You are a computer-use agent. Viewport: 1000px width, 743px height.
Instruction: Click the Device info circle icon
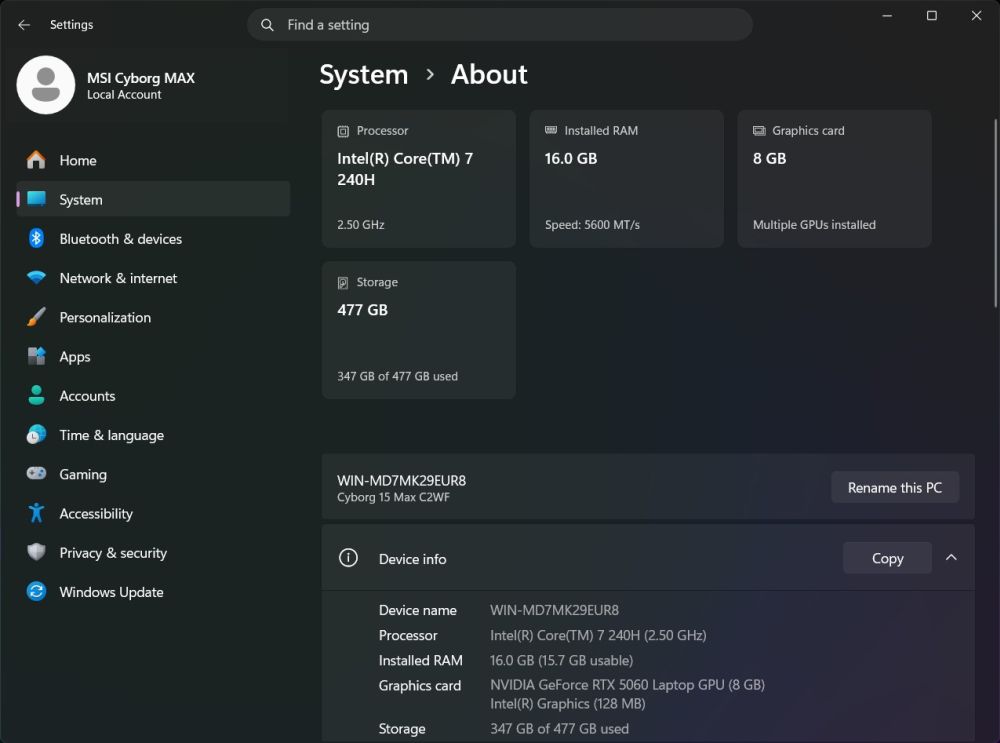coord(348,558)
